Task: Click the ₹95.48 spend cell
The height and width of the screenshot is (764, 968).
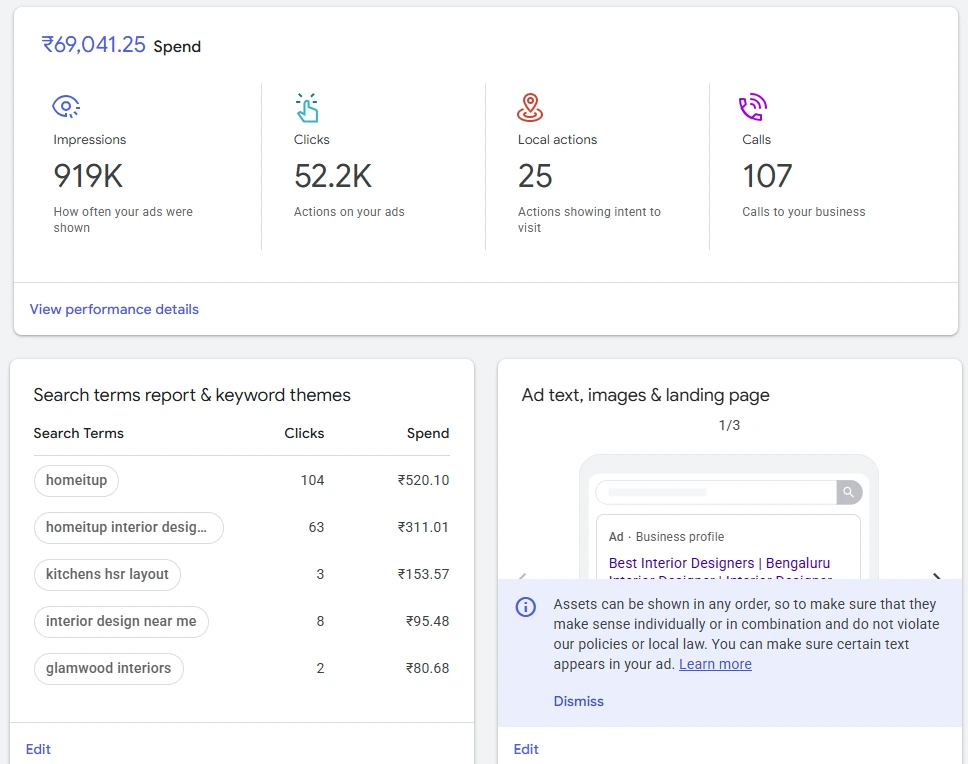Action: click(427, 621)
